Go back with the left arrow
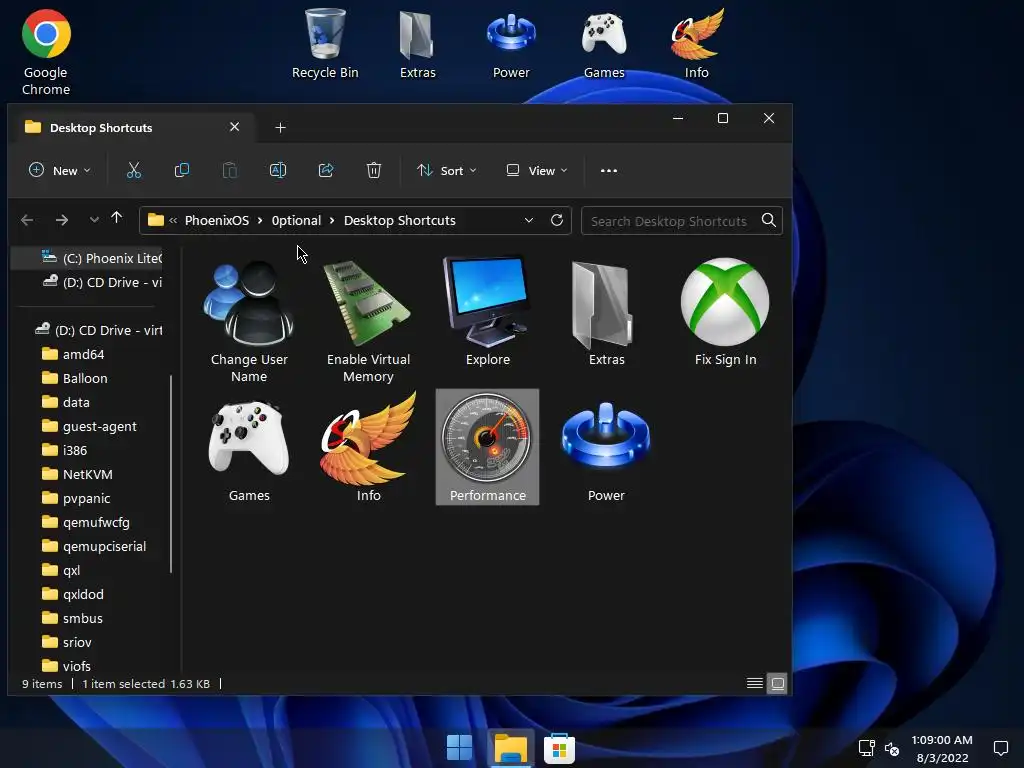The height and width of the screenshot is (768, 1024). pos(27,220)
